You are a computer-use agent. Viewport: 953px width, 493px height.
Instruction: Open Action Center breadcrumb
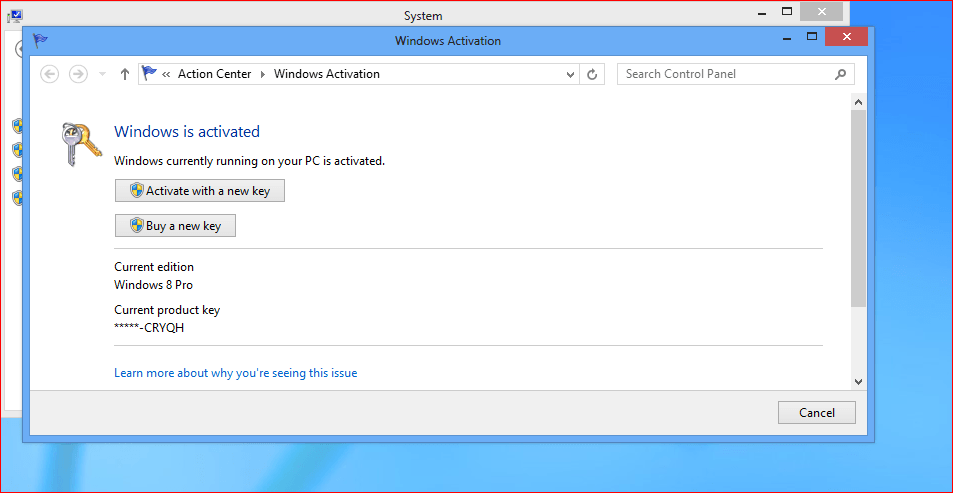coord(215,74)
